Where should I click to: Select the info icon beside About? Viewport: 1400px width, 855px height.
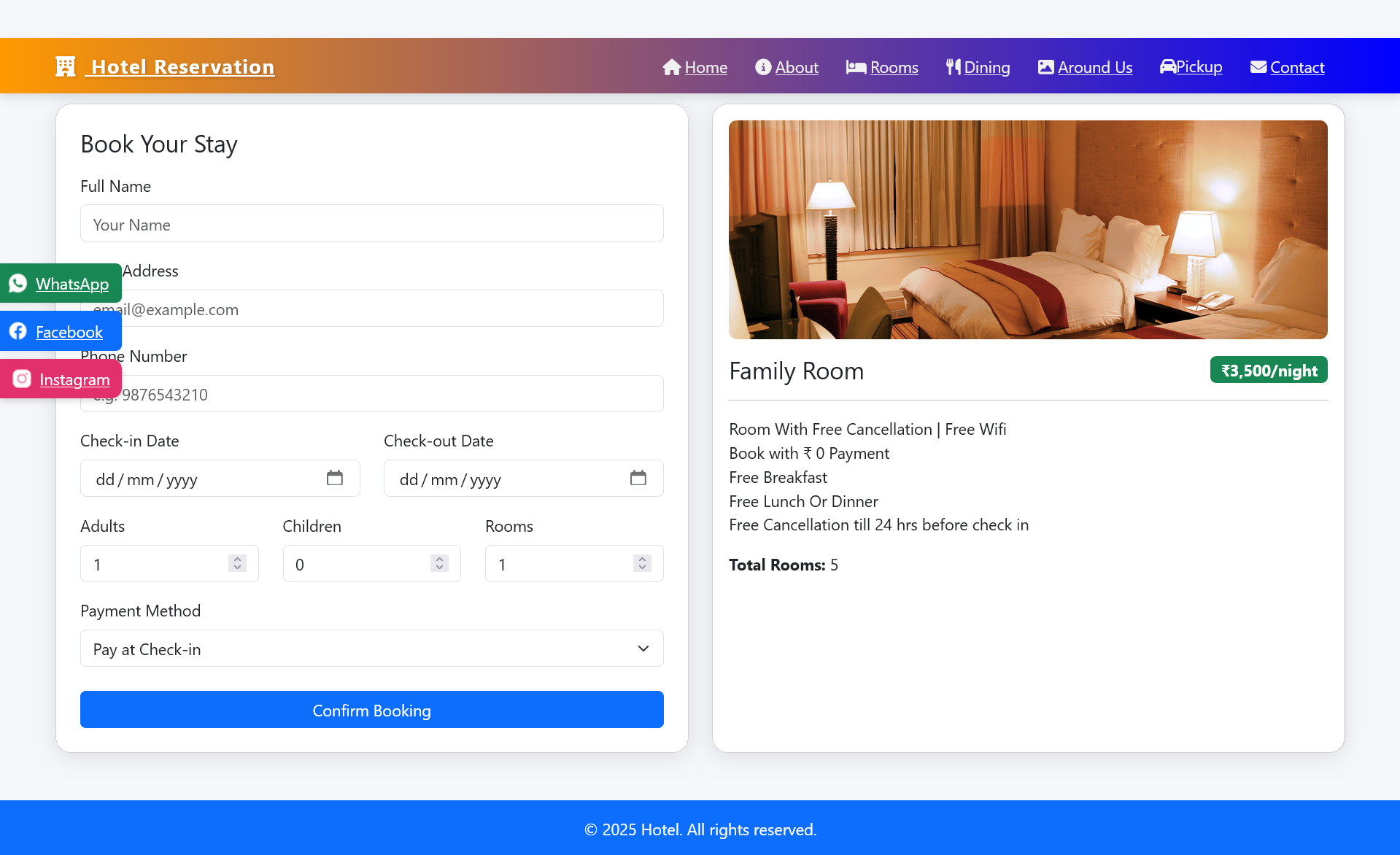coord(763,66)
